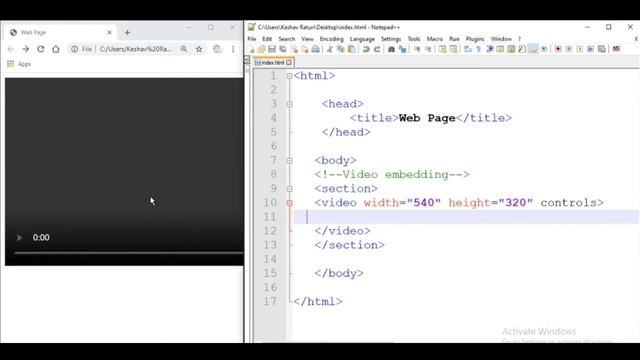Save the file with the floppy icon

coord(272,49)
